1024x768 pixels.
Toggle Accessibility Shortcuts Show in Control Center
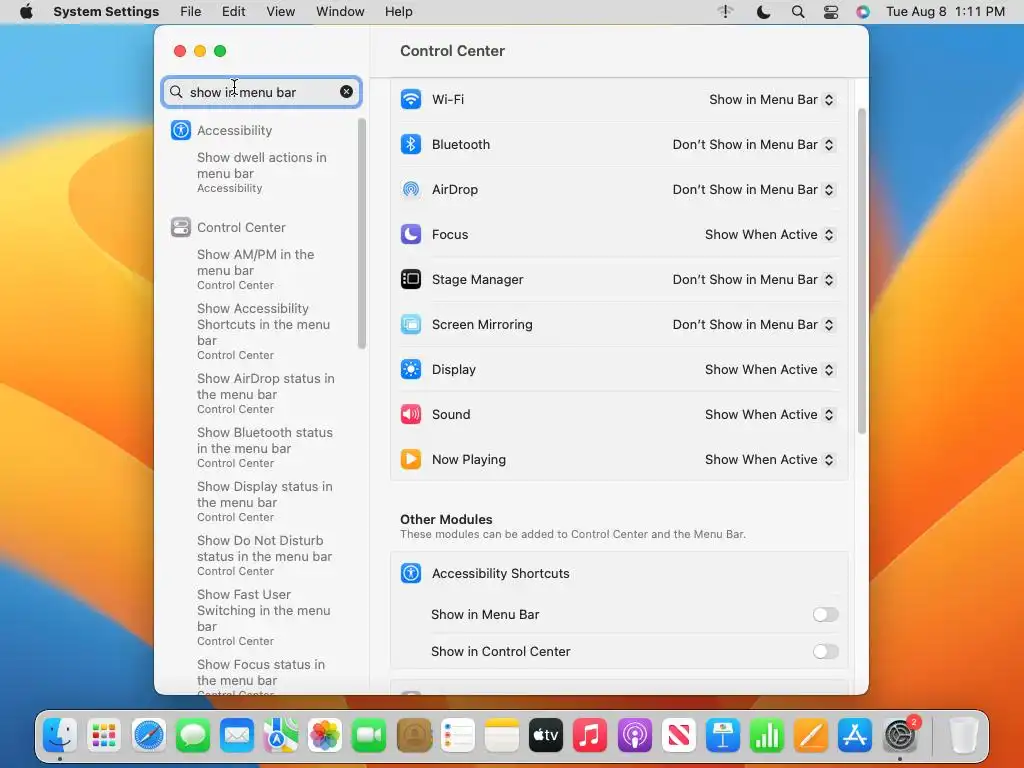tap(825, 652)
